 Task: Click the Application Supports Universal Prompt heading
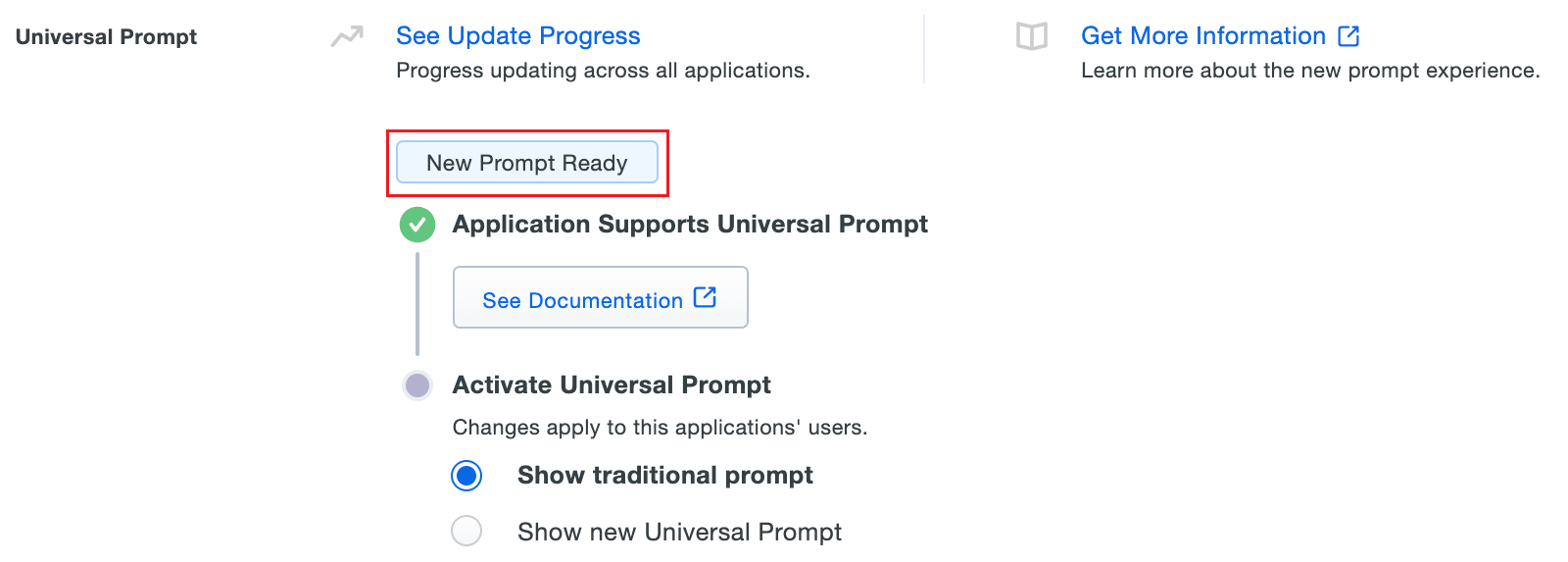[x=690, y=225]
